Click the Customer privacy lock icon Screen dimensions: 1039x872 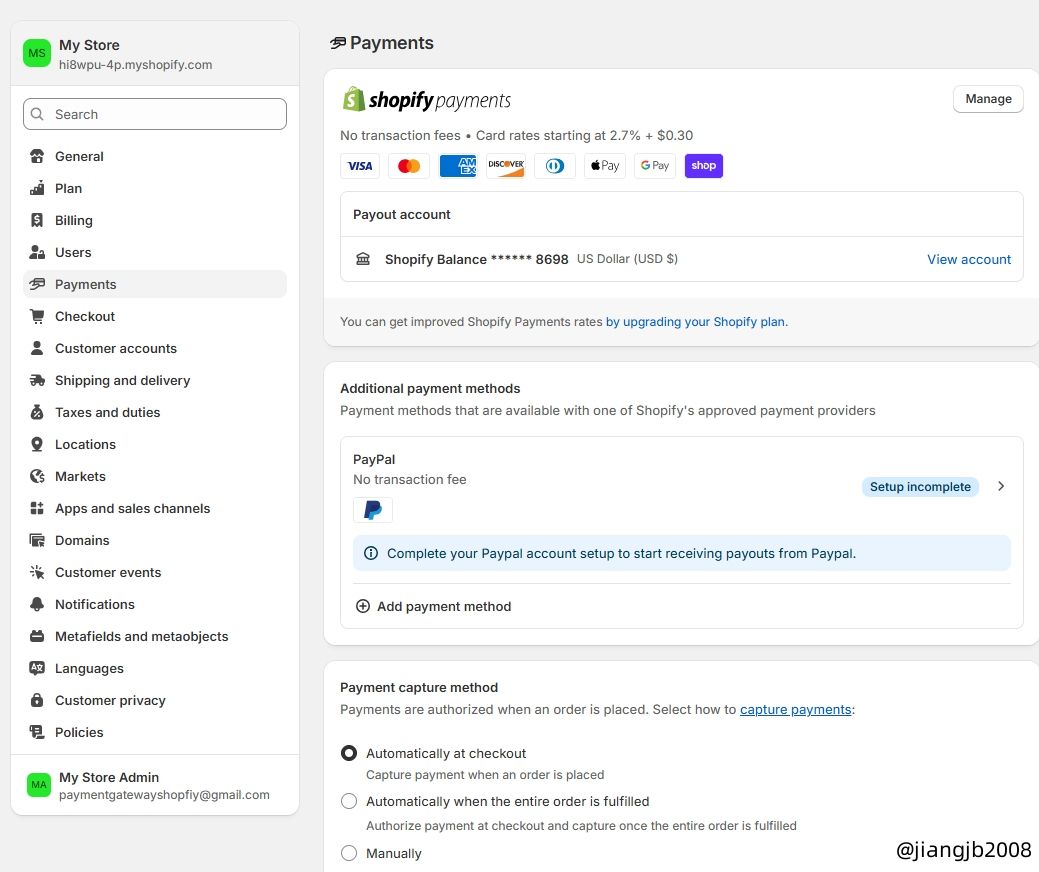(37, 700)
